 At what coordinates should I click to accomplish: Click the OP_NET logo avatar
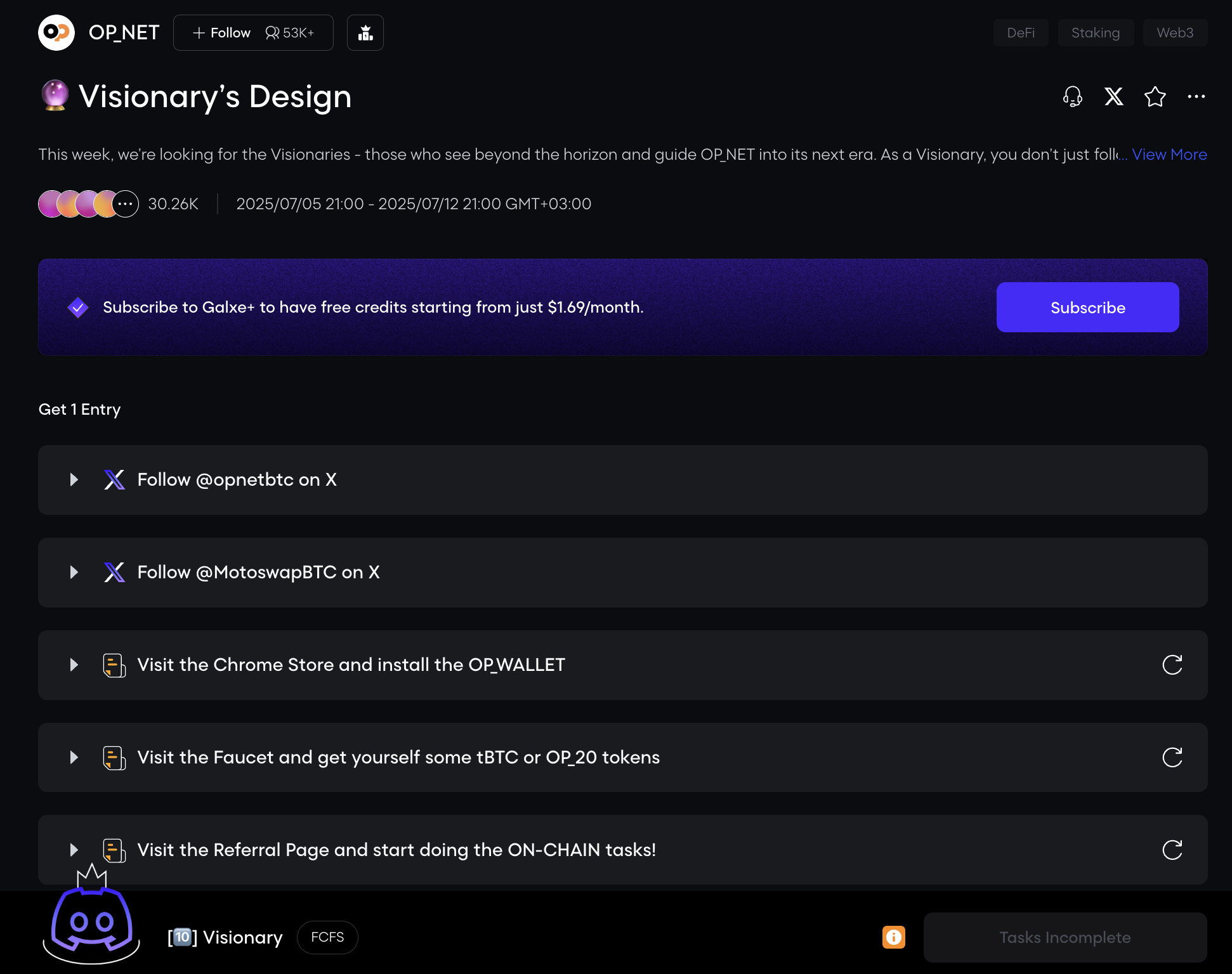click(56, 33)
